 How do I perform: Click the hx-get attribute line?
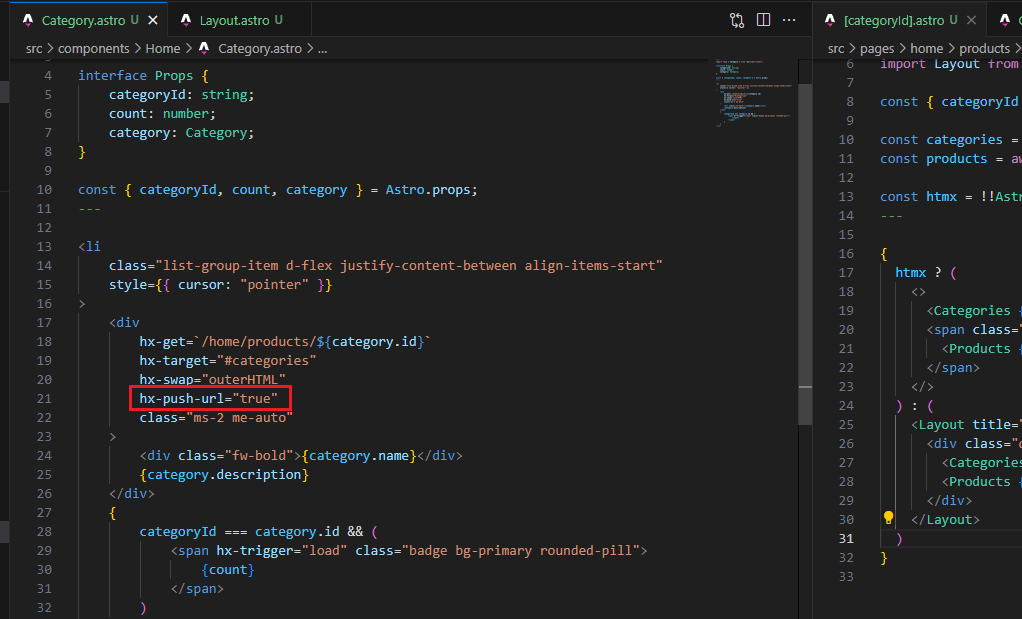point(285,341)
